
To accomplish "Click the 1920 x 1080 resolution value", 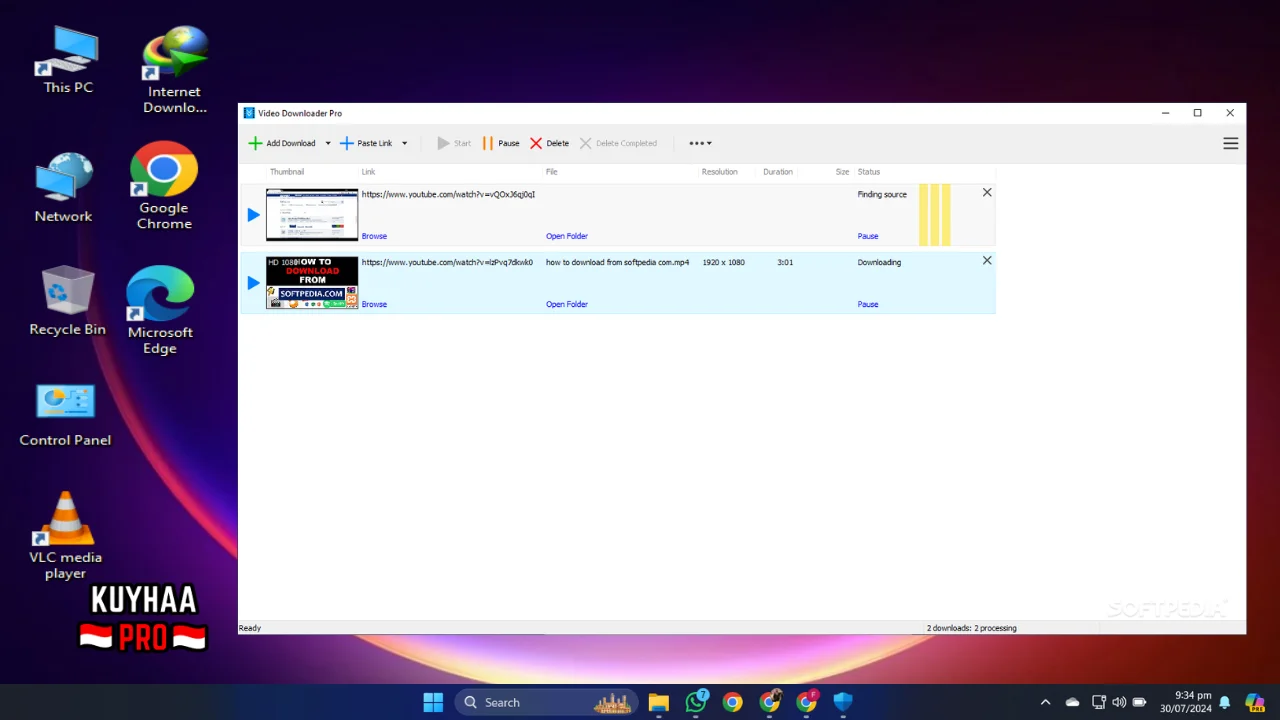I will pos(723,262).
